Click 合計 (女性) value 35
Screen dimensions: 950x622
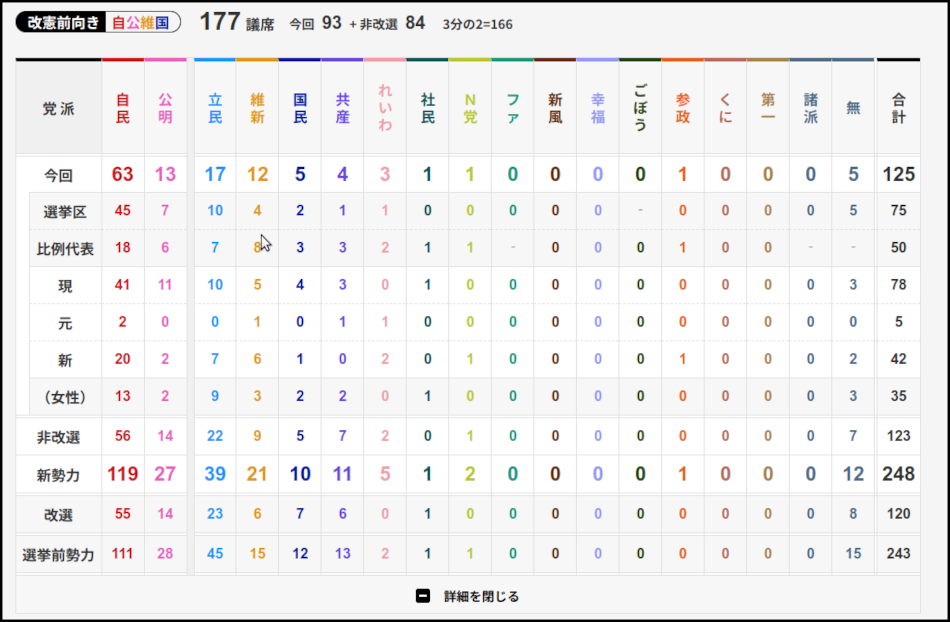(x=899, y=395)
